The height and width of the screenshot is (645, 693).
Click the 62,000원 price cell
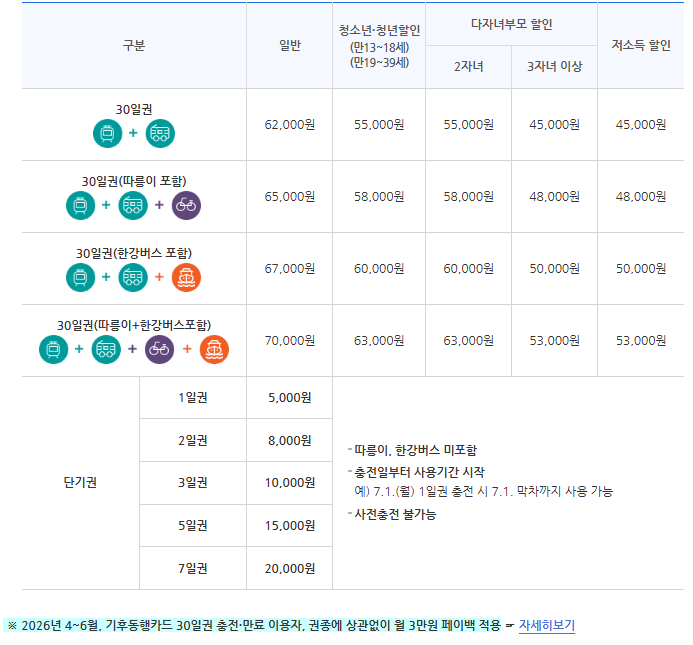click(289, 125)
